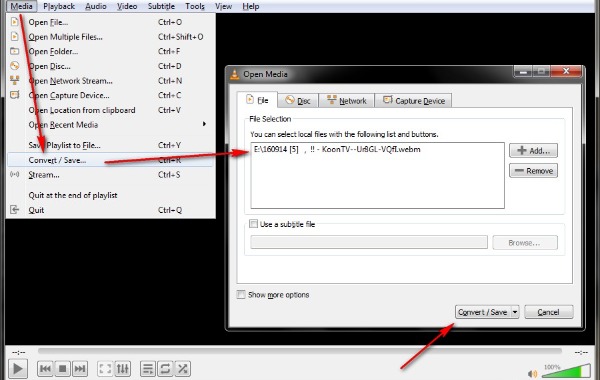The width and height of the screenshot is (600, 380).
Task: Click the Remove button
Action: point(533,171)
